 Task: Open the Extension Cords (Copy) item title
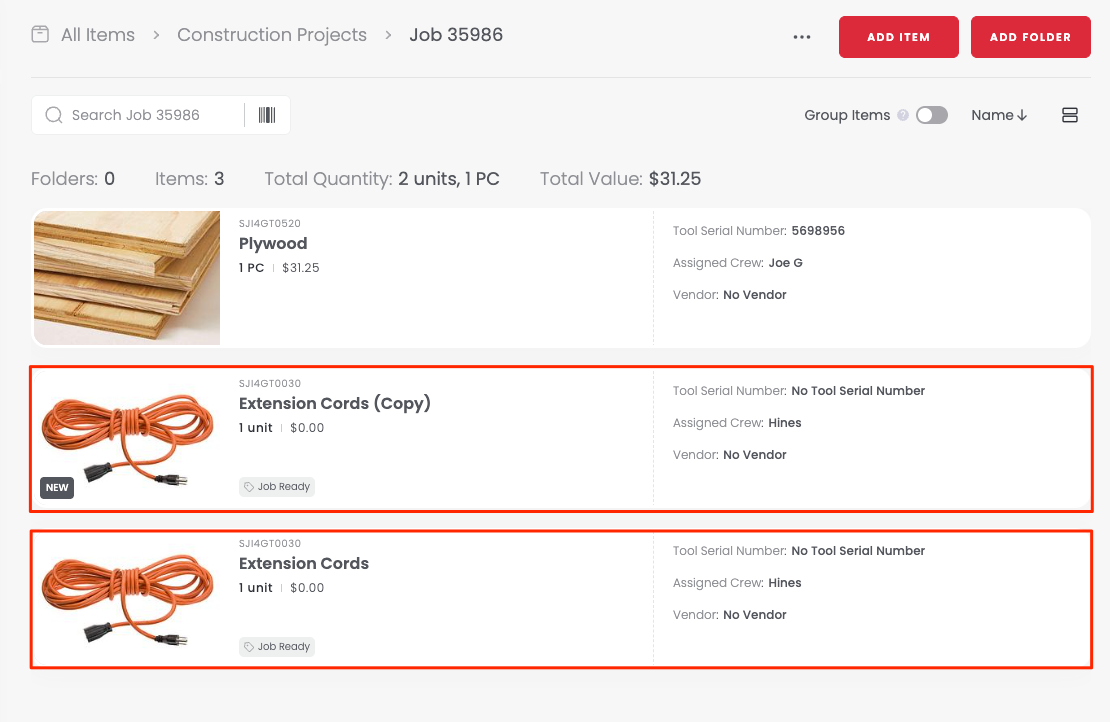pyautogui.click(x=334, y=404)
